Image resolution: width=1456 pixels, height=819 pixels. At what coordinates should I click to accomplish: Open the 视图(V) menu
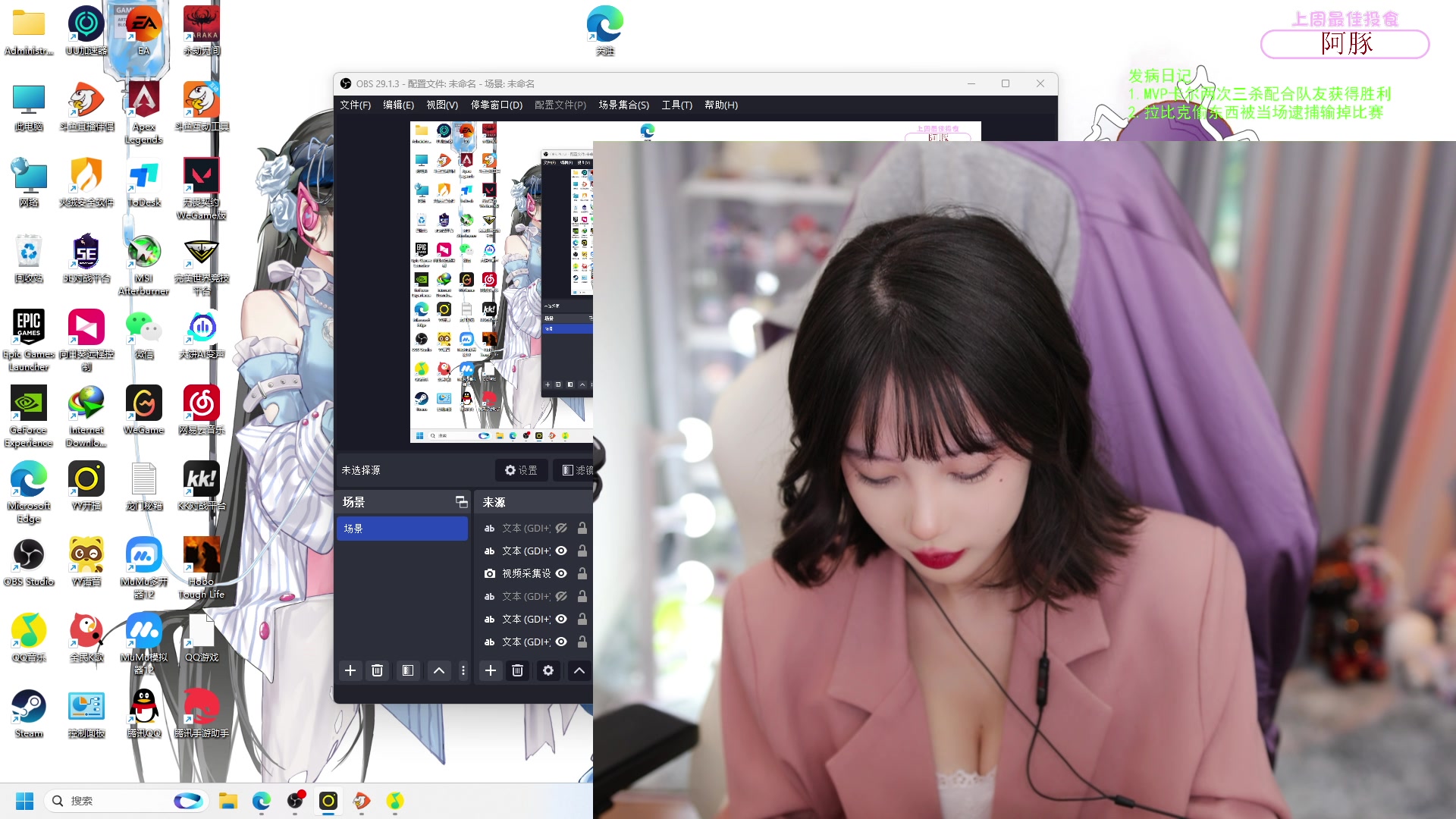tap(442, 105)
